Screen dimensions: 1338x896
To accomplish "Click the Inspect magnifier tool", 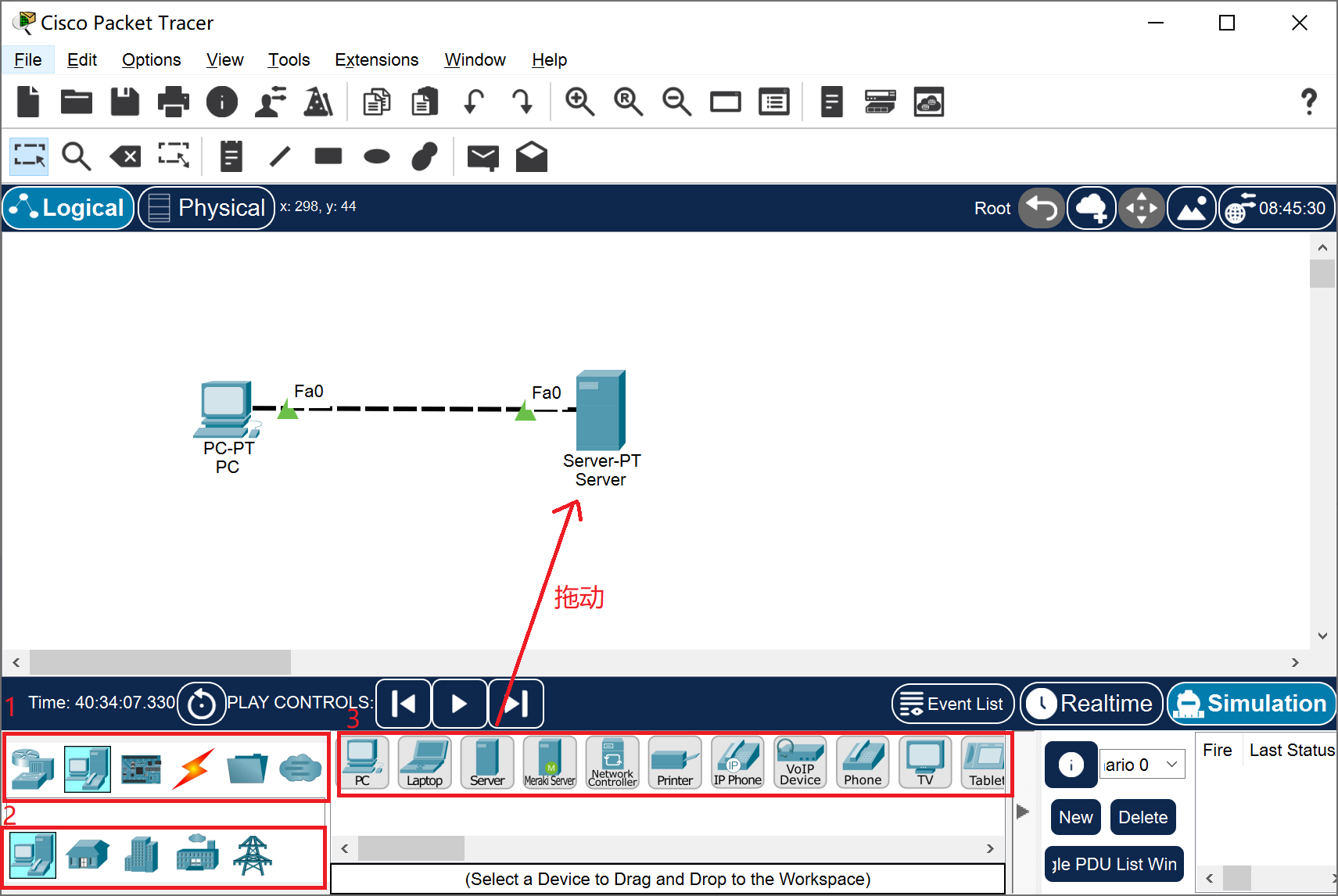I will click(x=76, y=157).
